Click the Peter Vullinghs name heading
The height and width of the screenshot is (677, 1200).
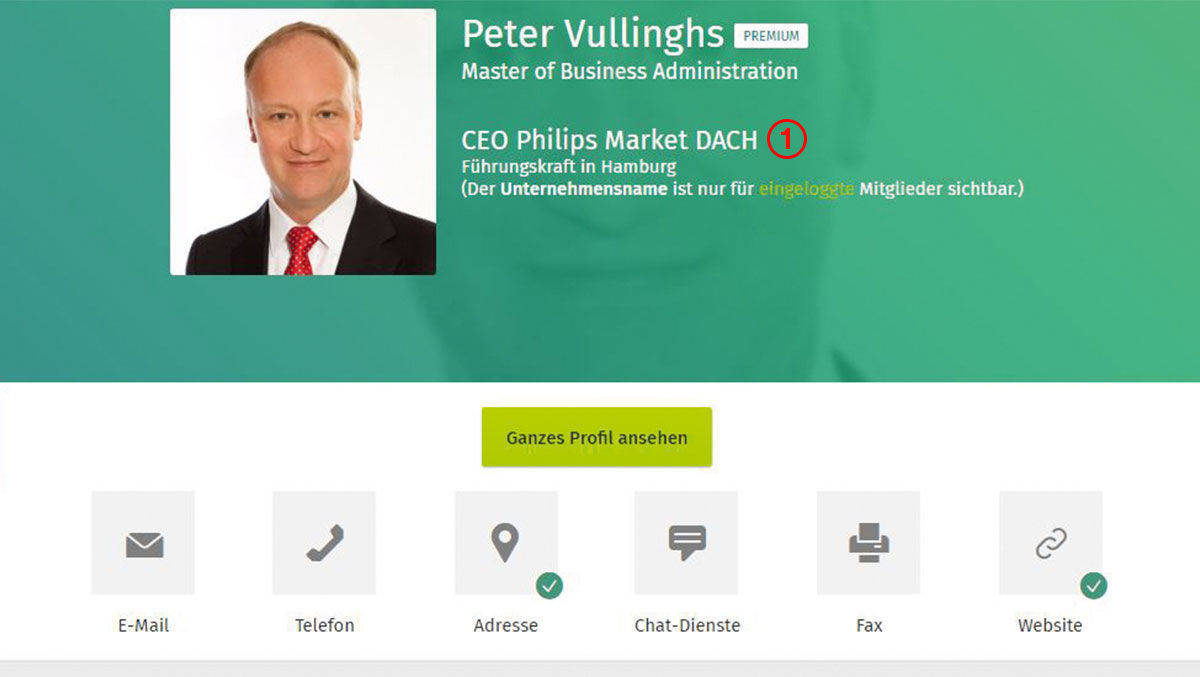[x=592, y=34]
